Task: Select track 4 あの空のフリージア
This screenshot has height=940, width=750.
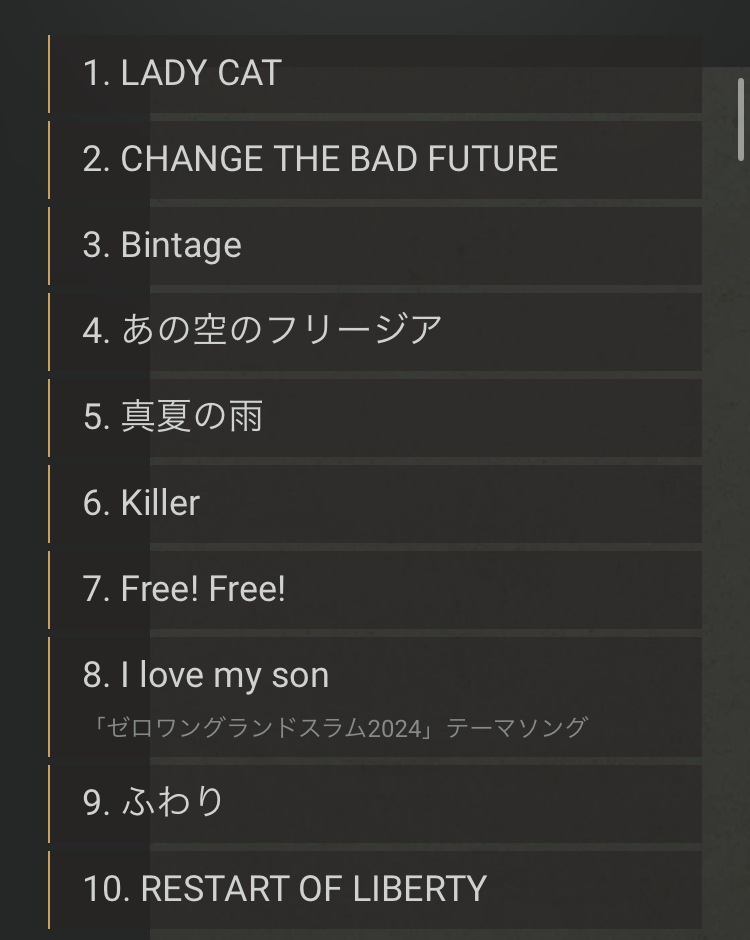Action: [x=262, y=330]
